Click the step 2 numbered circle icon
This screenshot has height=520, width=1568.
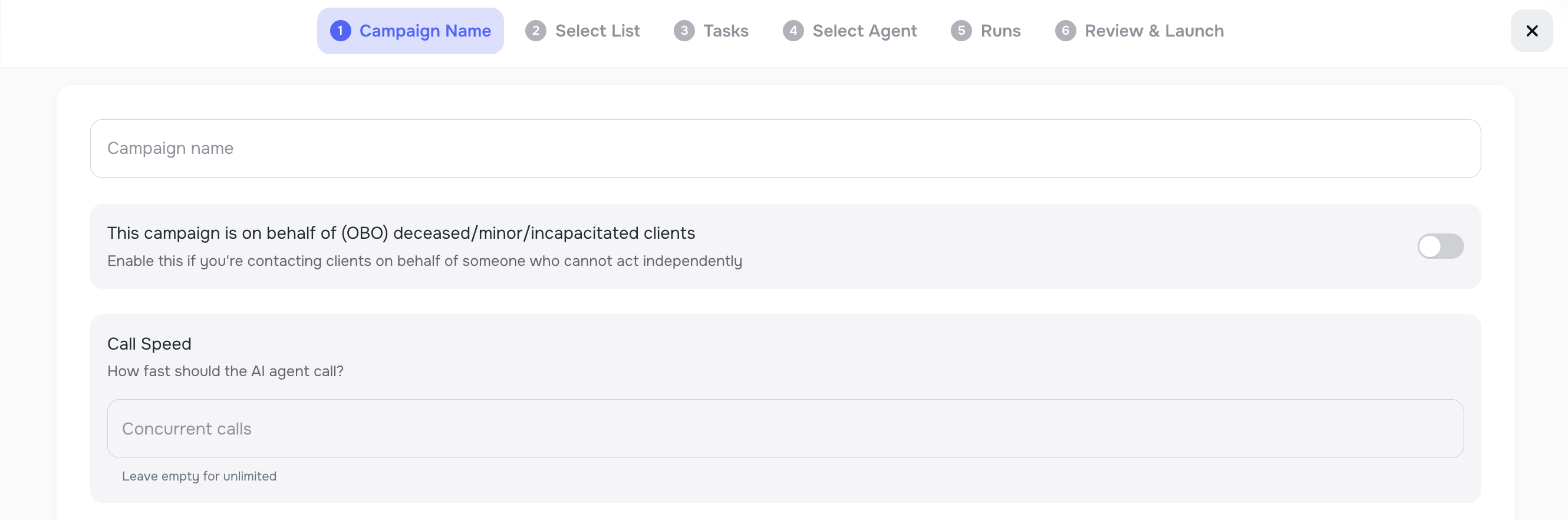pyautogui.click(x=536, y=31)
